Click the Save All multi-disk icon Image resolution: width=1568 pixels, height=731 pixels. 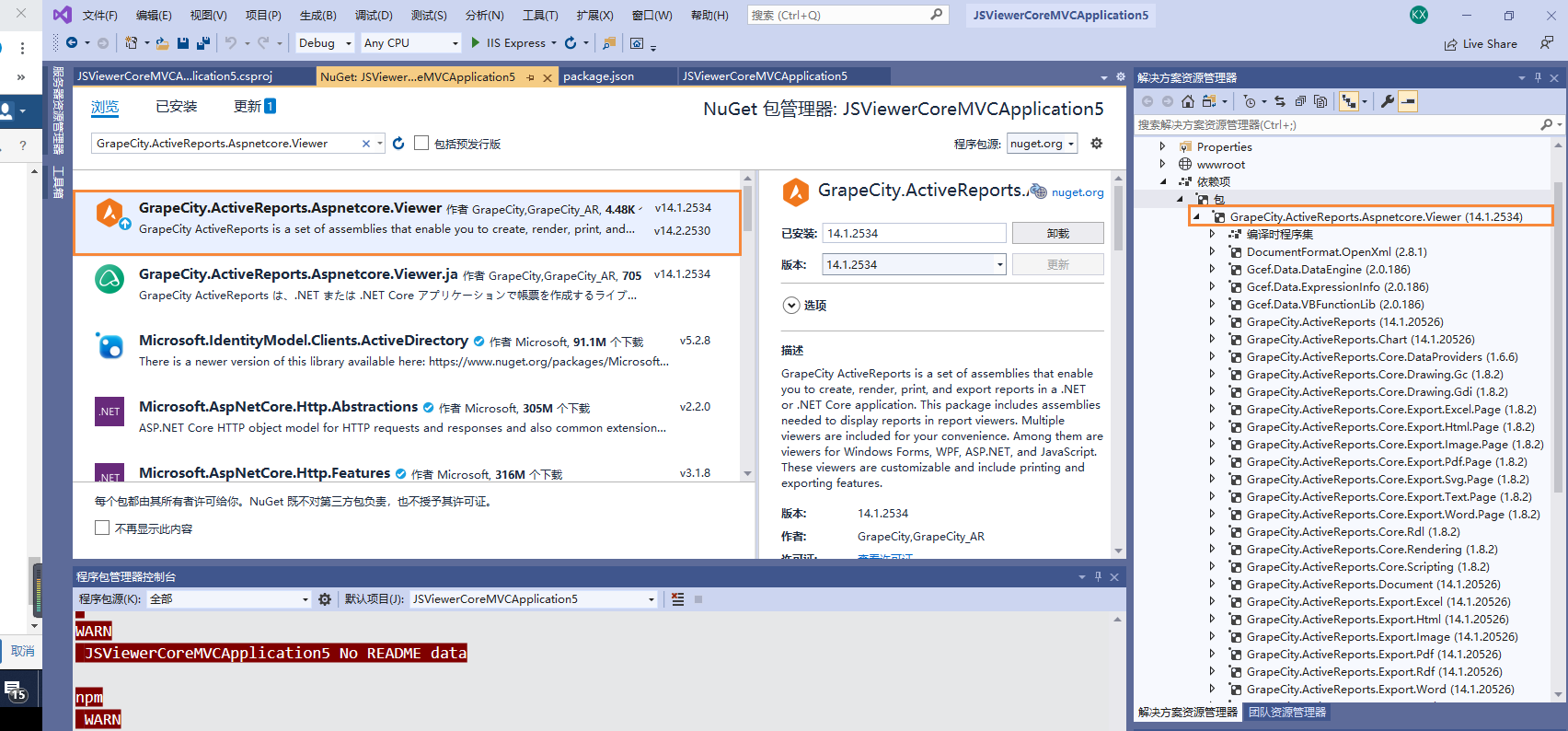click(x=203, y=43)
